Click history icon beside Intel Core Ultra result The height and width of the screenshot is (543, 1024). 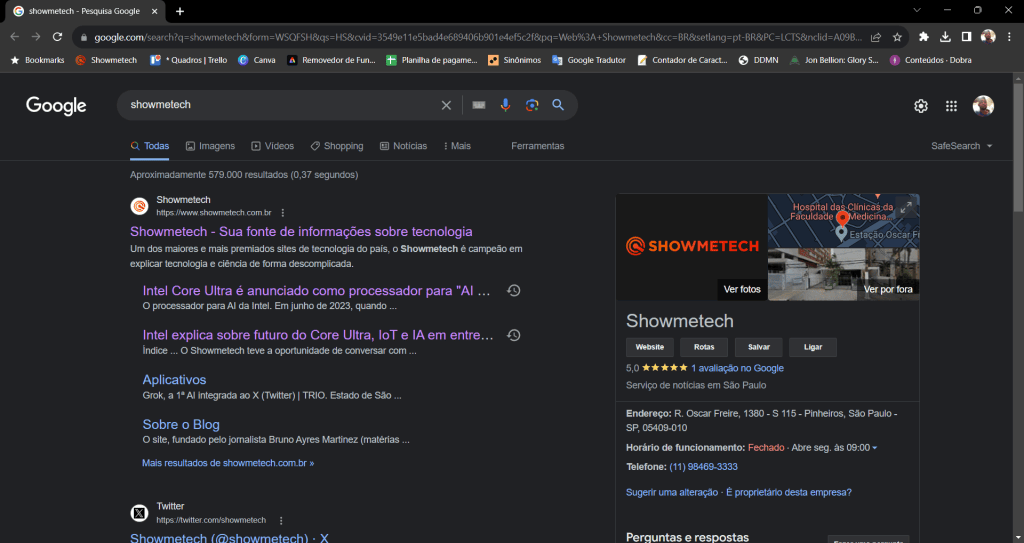(514, 291)
